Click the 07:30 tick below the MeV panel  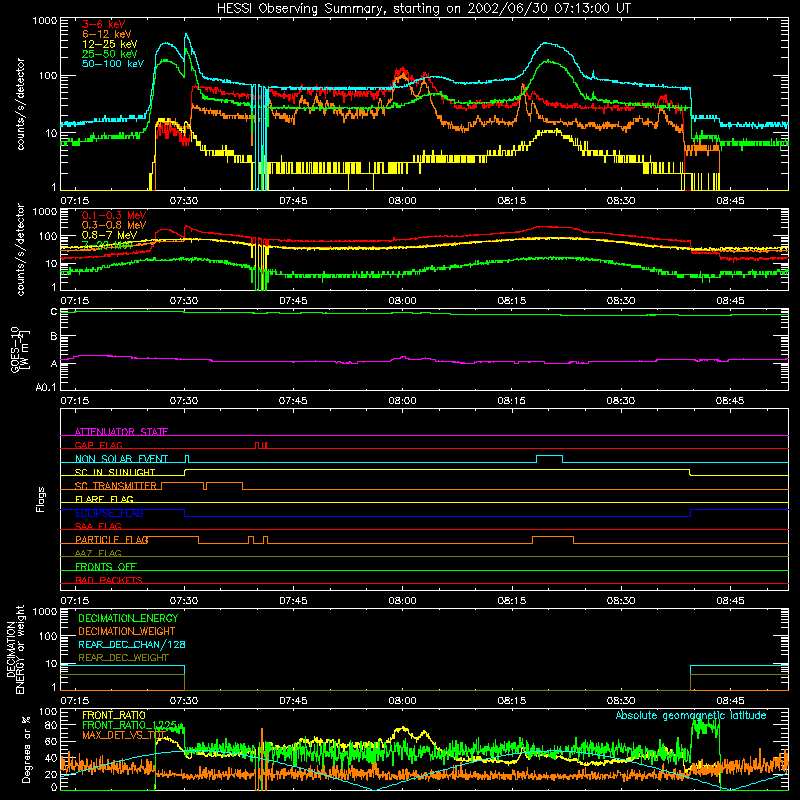coord(184,301)
